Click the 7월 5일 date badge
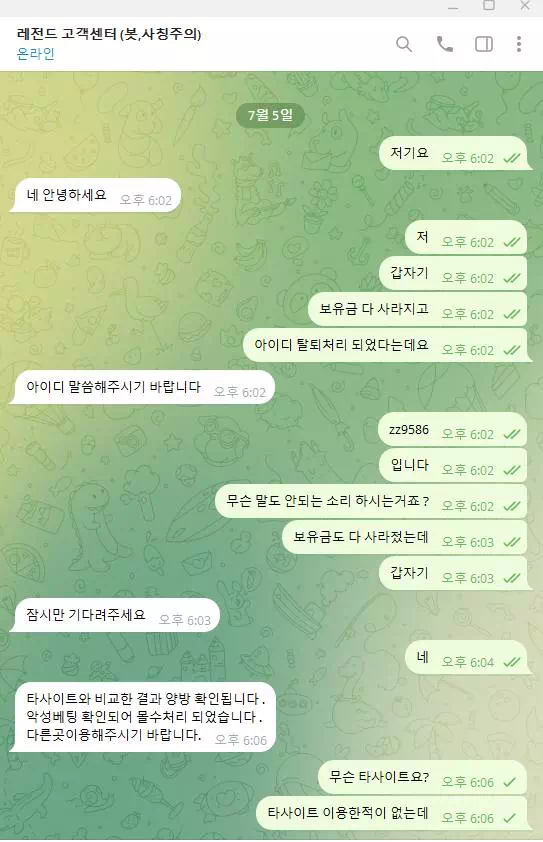The width and height of the screenshot is (543, 842). point(271,115)
